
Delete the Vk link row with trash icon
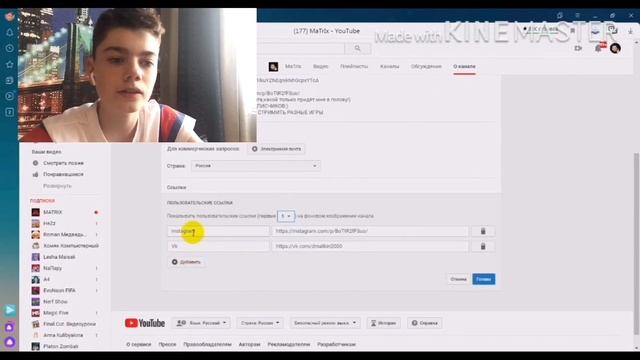(483, 246)
